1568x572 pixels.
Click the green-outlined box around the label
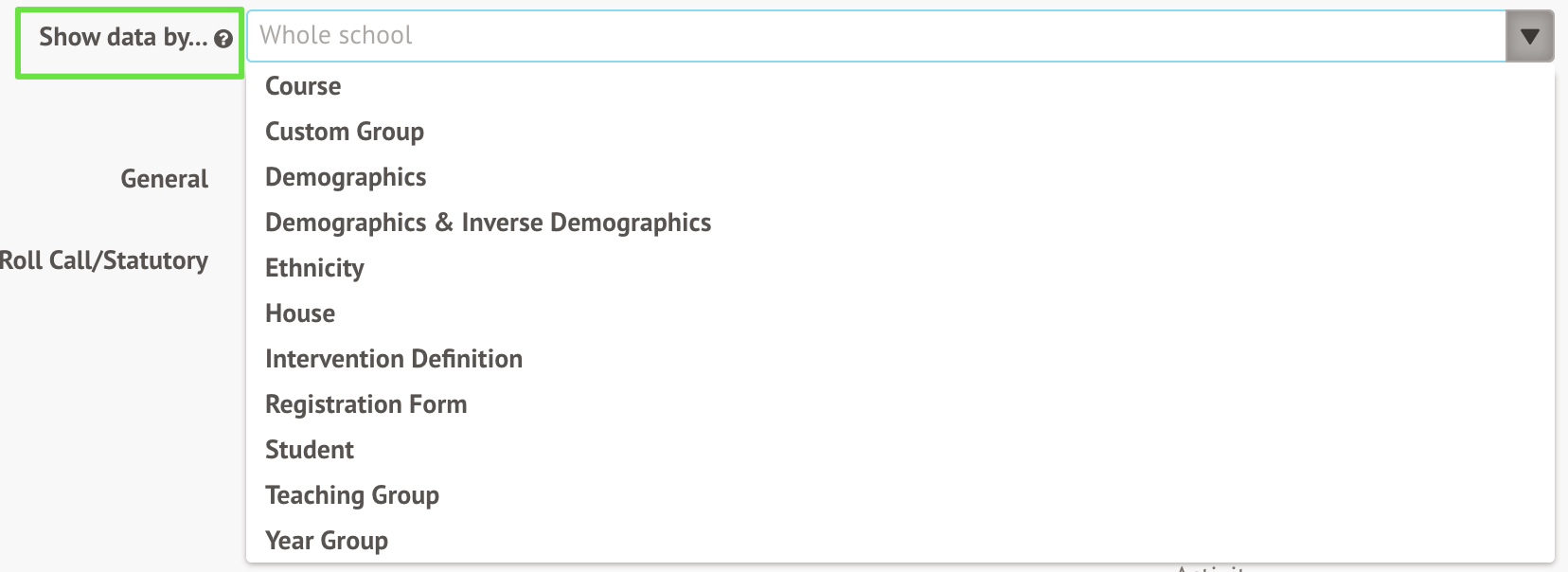[x=130, y=68]
